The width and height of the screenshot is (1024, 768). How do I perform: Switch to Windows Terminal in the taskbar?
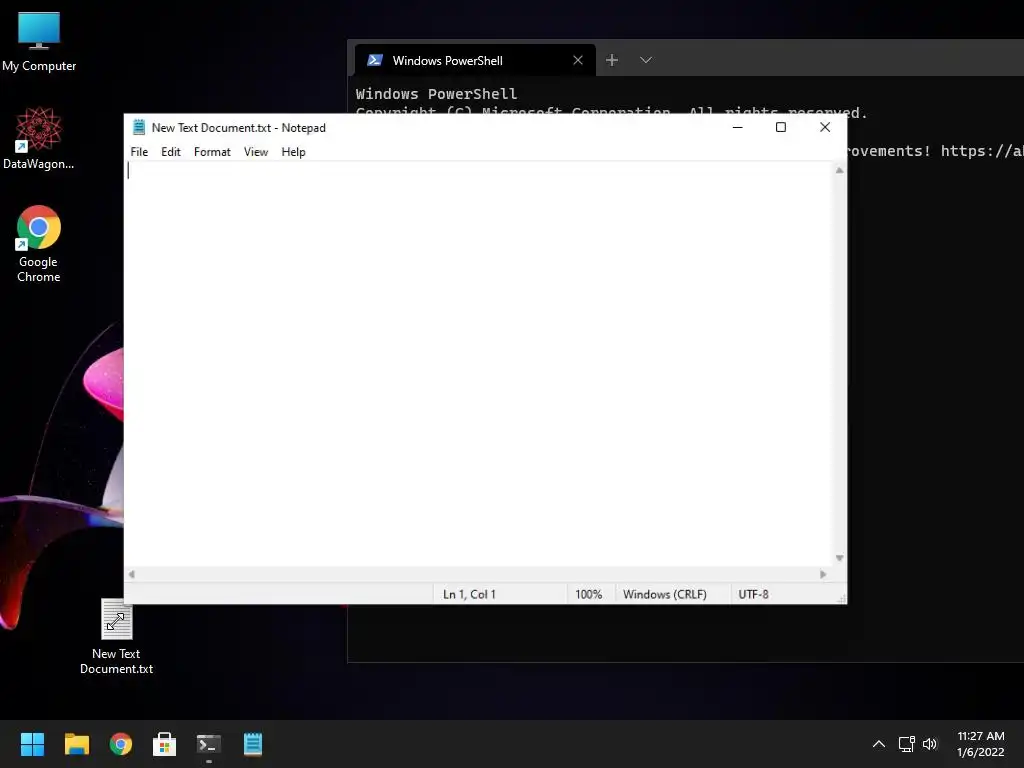click(x=209, y=744)
